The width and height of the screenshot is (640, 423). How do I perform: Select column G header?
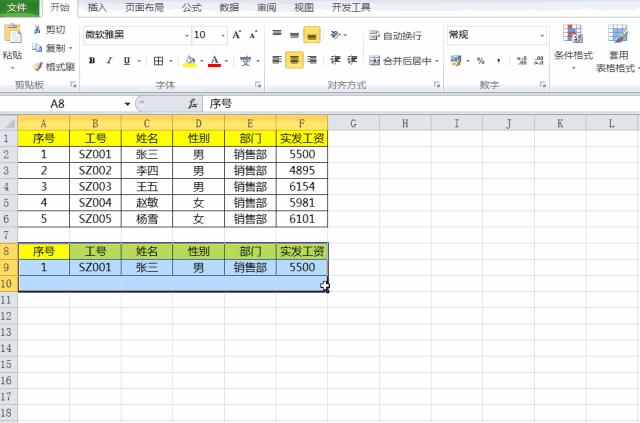(x=353, y=123)
